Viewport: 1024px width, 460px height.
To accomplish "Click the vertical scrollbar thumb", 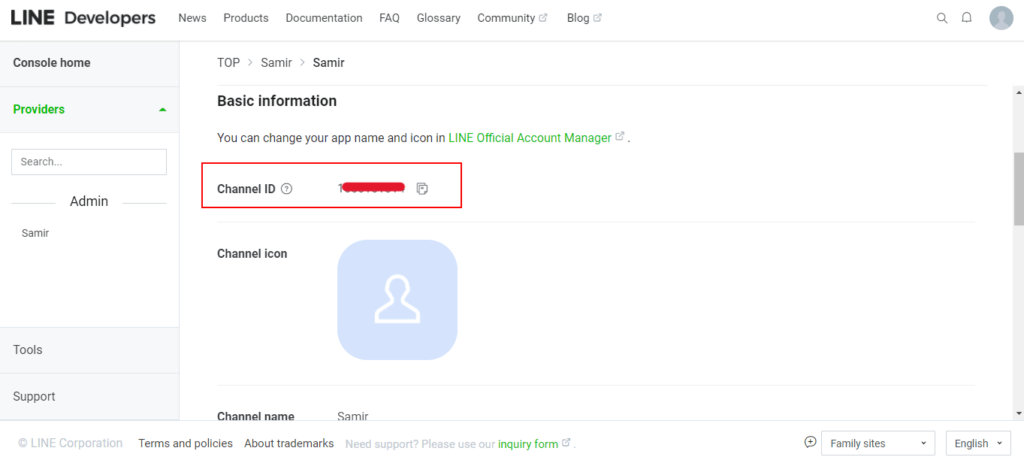I will click(x=1018, y=189).
